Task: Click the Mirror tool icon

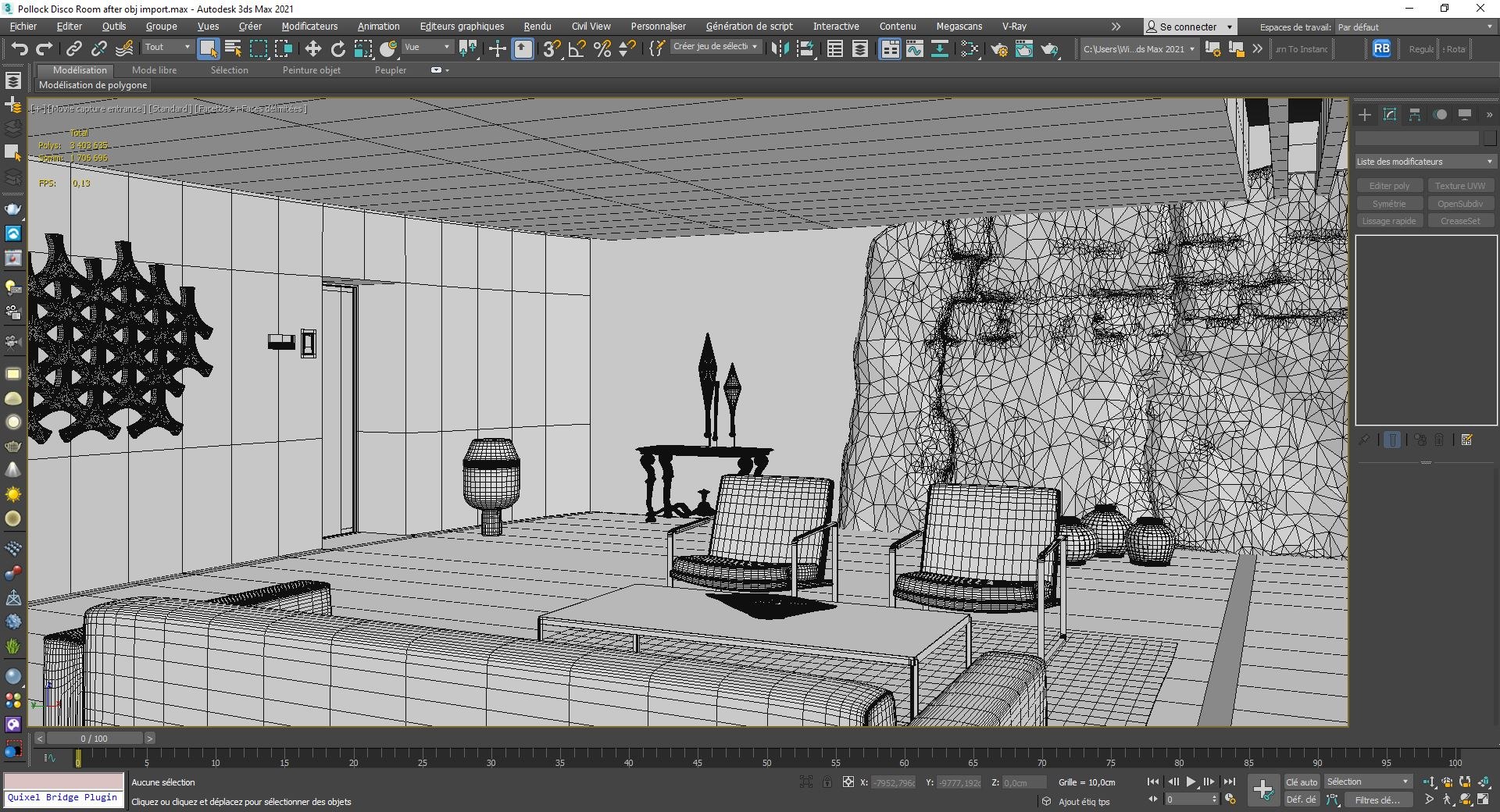Action: (x=780, y=49)
